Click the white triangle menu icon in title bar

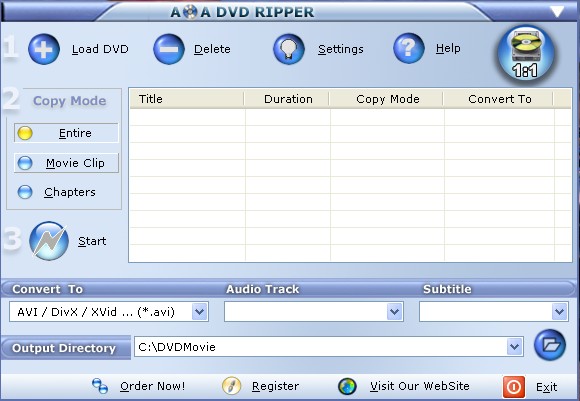point(557,11)
